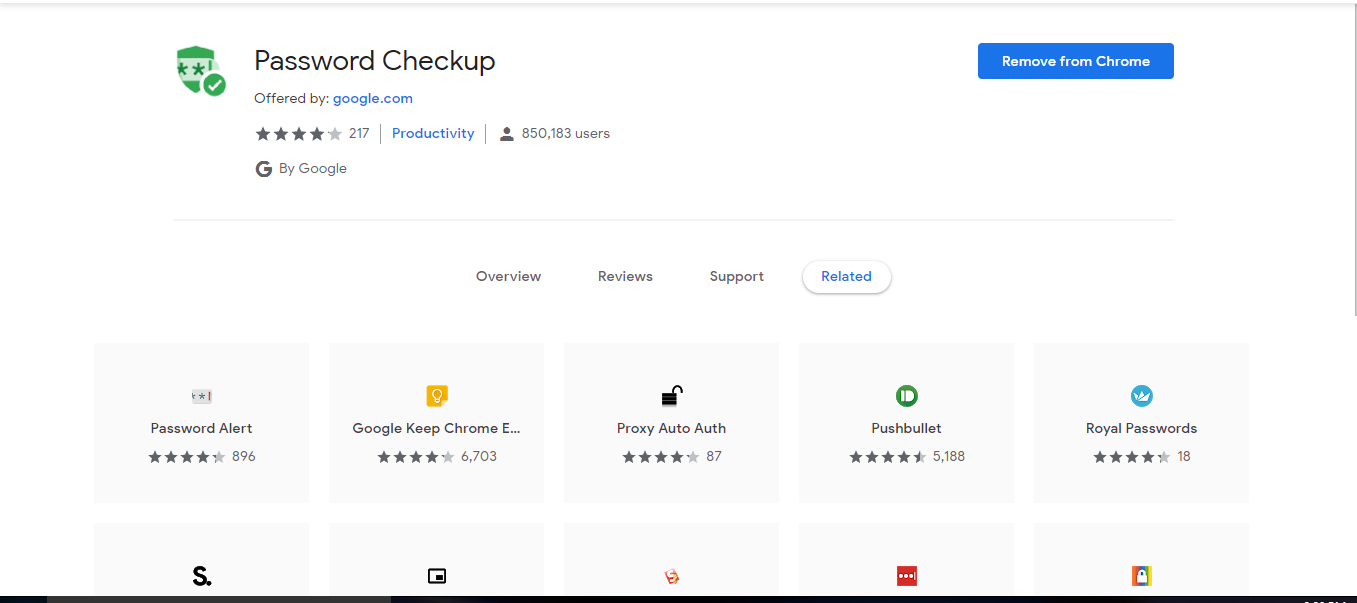1357x603 pixels.
Task: Click the Password Checkup star rating
Action: pyautogui.click(x=299, y=134)
